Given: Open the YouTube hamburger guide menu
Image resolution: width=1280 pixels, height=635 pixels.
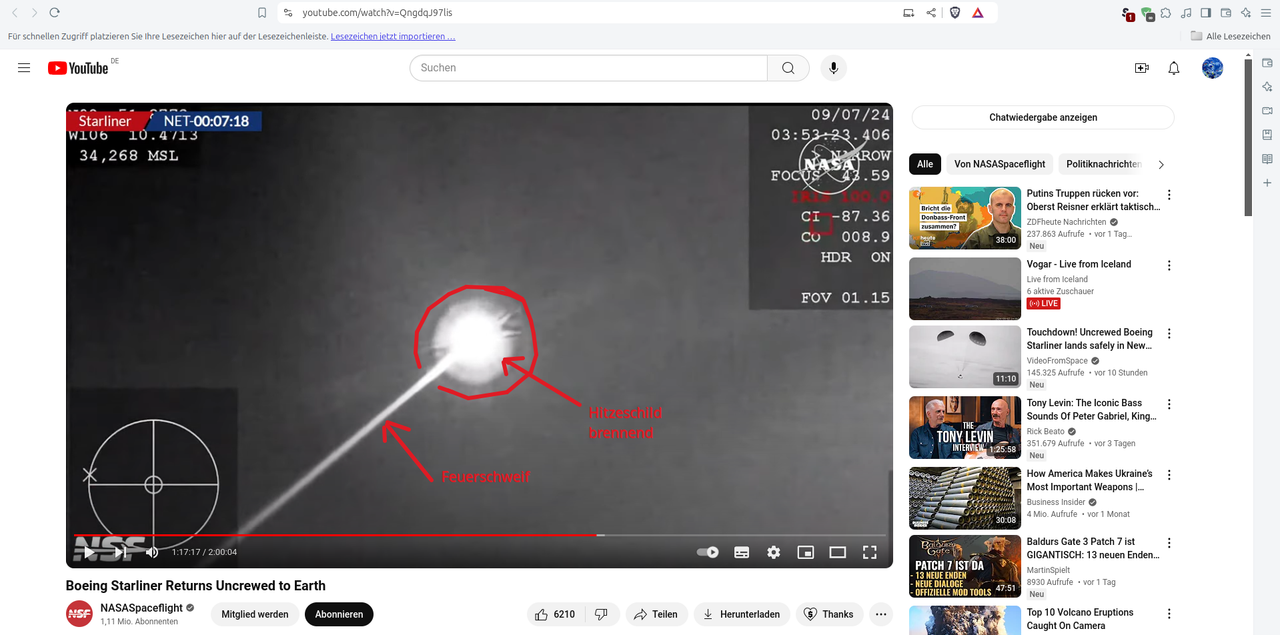Looking at the screenshot, I should [24, 68].
